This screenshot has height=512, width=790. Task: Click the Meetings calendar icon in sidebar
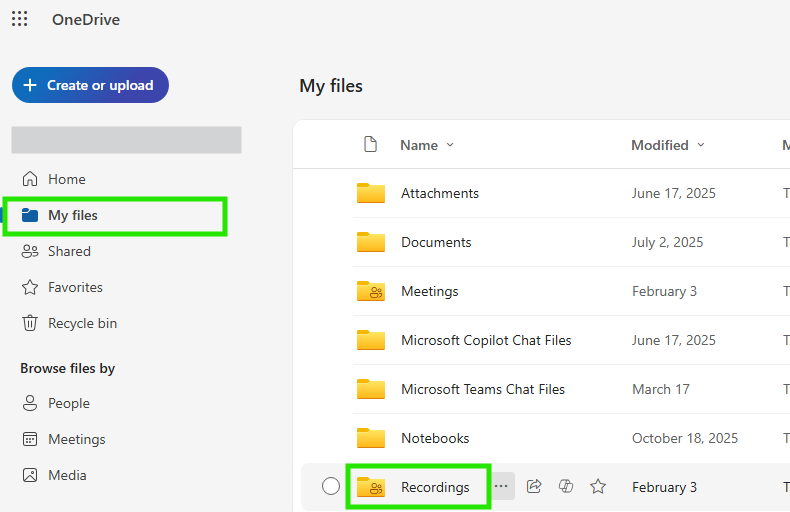tap(30, 439)
